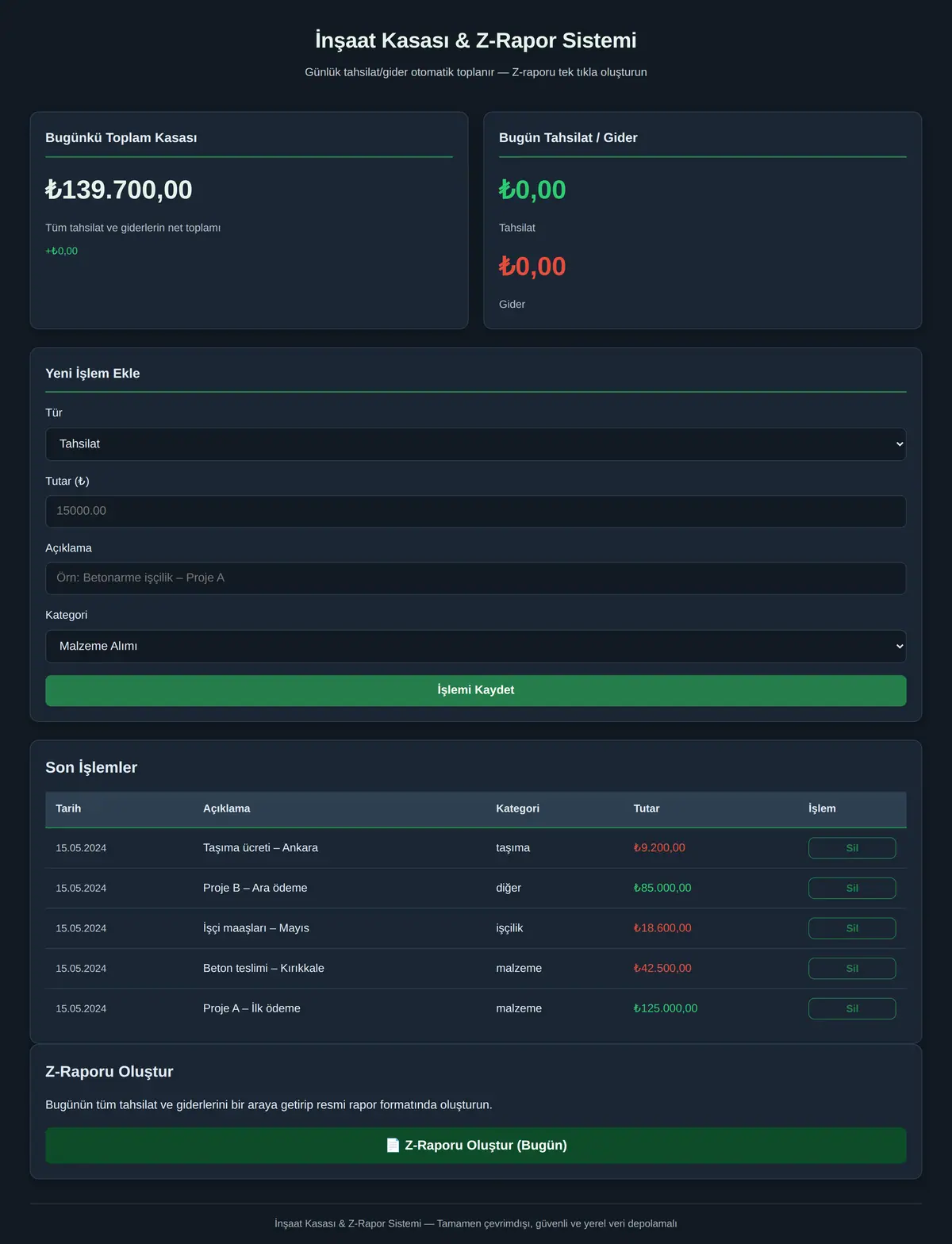Image resolution: width=952 pixels, height=1244 pixels.
Task: Click the Bugünkü Toplam Kasası card title
Action: tap(121, 138)
